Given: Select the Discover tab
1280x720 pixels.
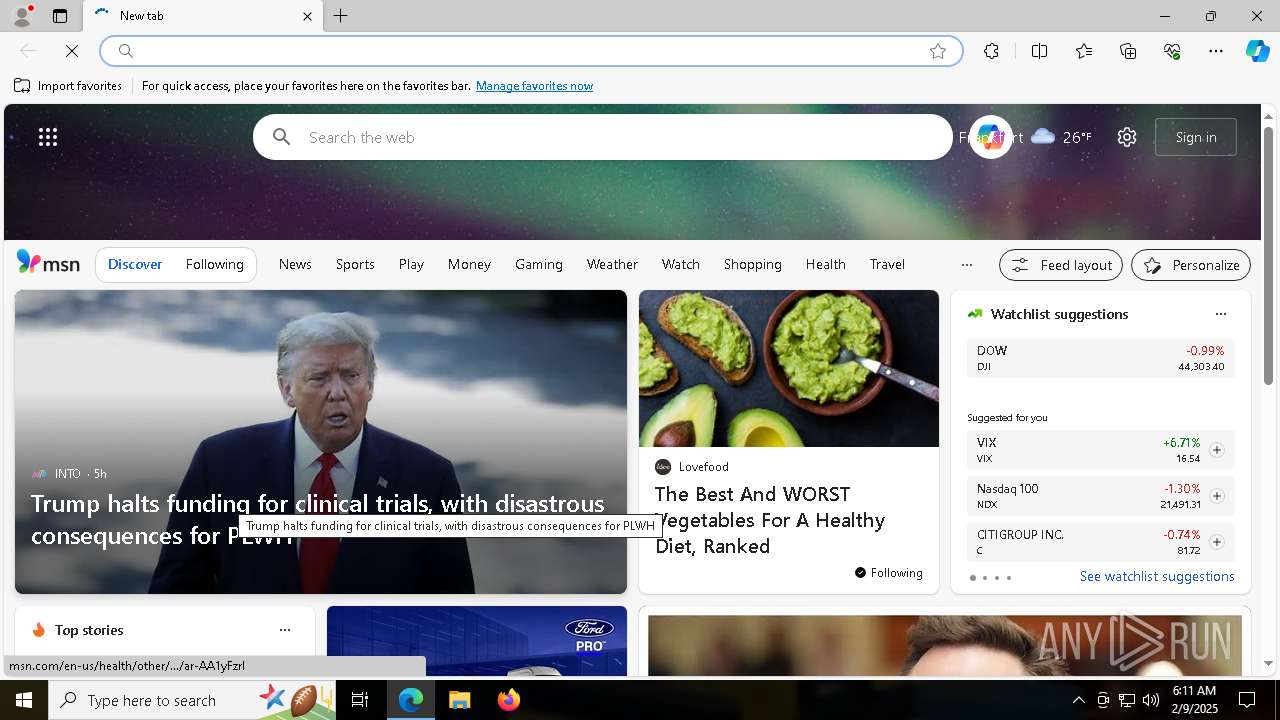Looking at the screenshot, I should (135, 264).
